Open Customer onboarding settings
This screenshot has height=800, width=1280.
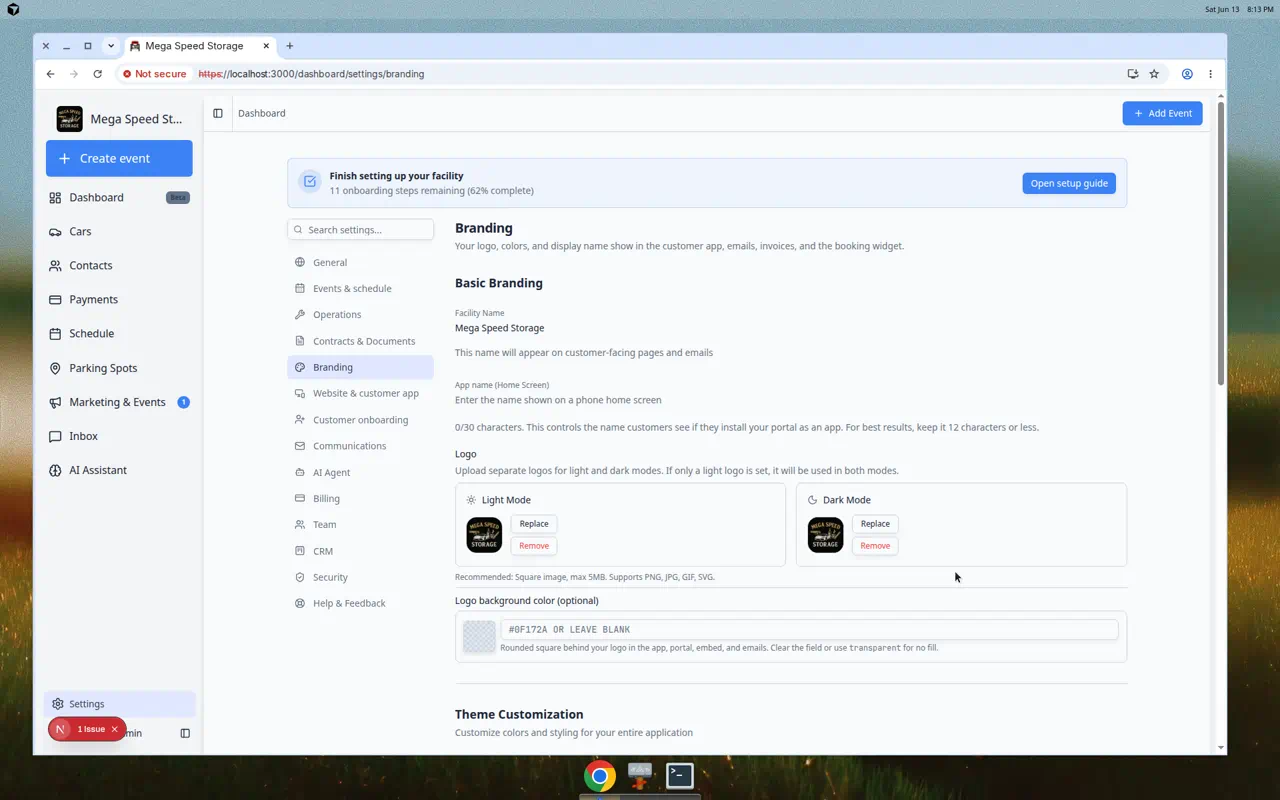coord(360,420)
